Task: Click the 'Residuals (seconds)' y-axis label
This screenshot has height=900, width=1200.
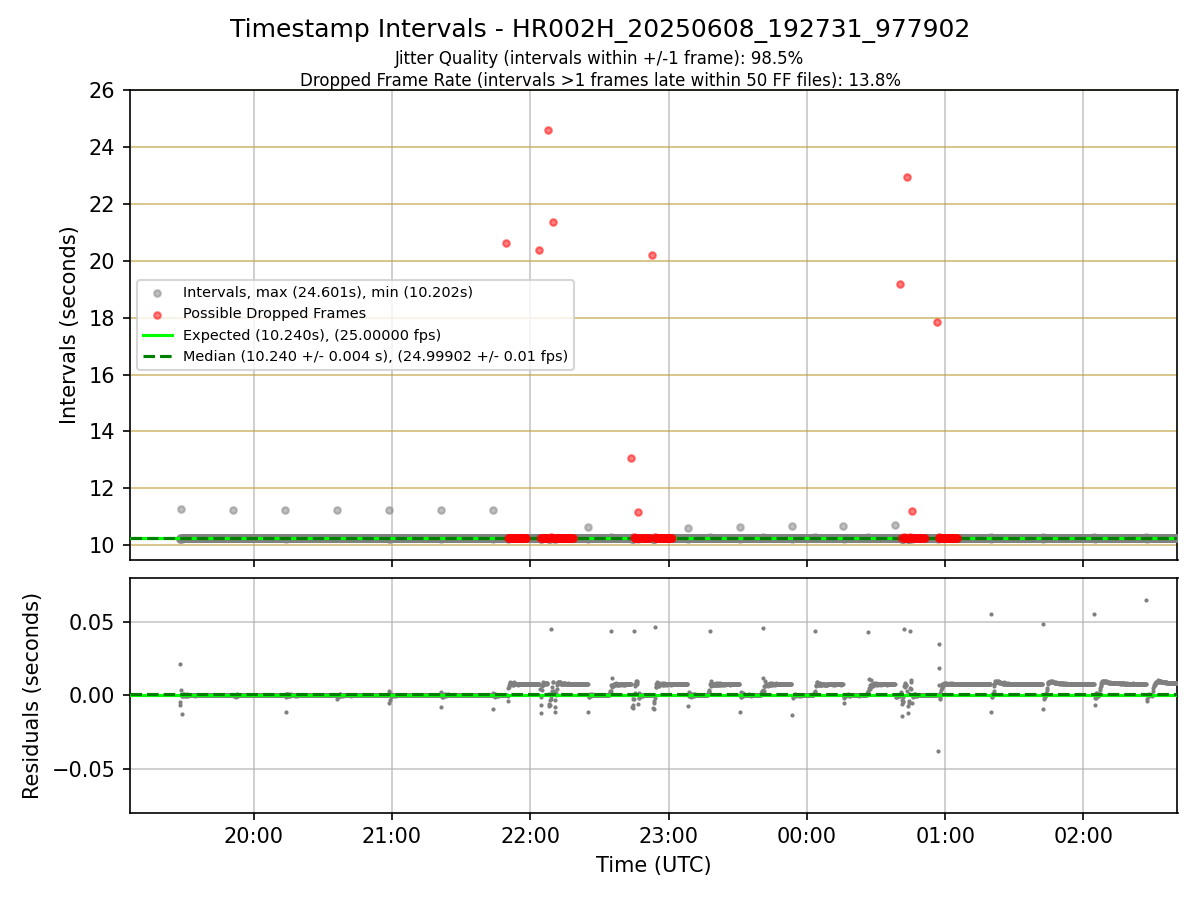Action: [32, 696]
